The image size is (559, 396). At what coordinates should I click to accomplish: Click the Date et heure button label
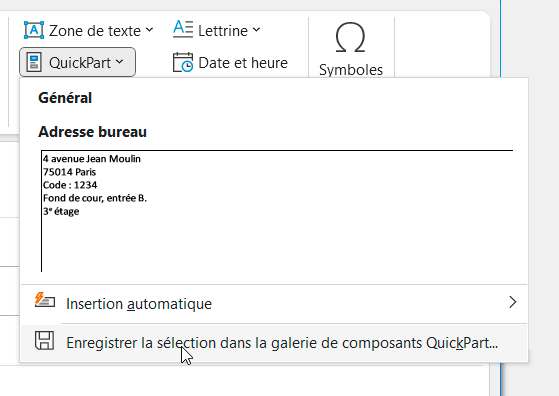pos(243,63)
